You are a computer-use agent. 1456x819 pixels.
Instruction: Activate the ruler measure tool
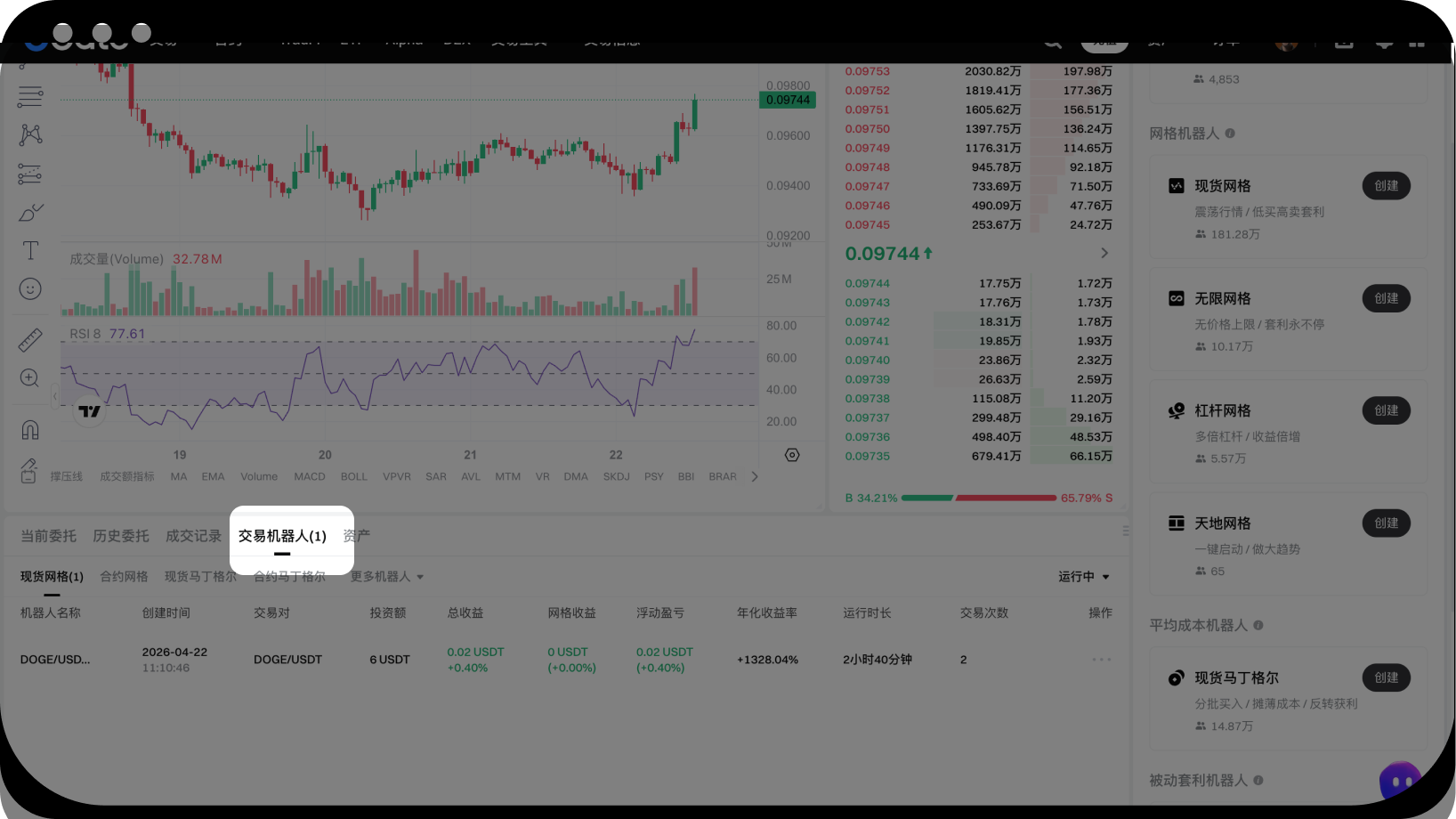[30, 339]
